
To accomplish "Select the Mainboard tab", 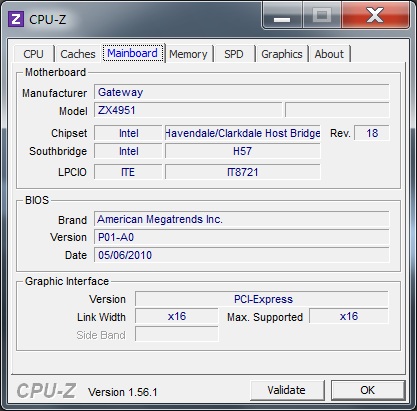I will click(x=133, y=53).
